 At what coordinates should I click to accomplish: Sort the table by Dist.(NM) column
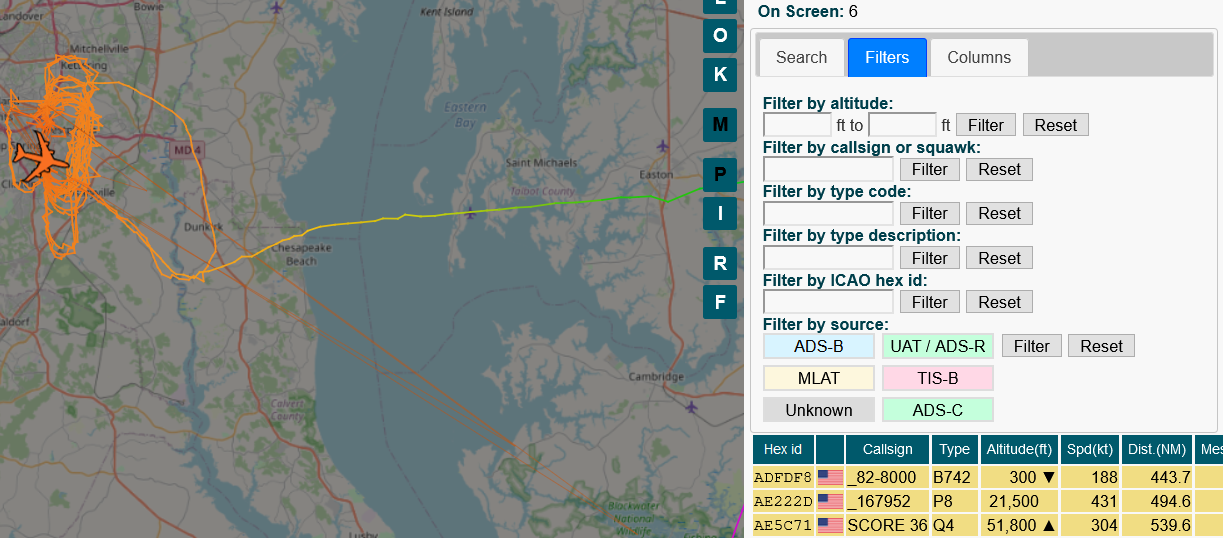click(1157, 450)
